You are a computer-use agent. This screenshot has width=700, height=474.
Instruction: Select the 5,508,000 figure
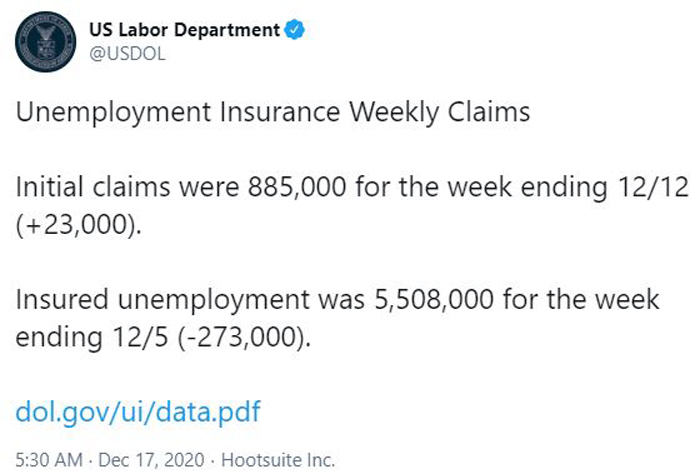433,299
